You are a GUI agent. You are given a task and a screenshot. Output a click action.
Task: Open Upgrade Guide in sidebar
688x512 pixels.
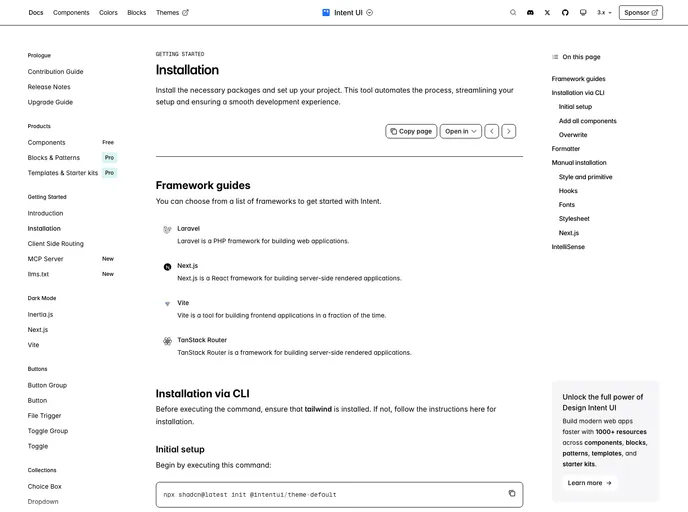coord(50,102)
